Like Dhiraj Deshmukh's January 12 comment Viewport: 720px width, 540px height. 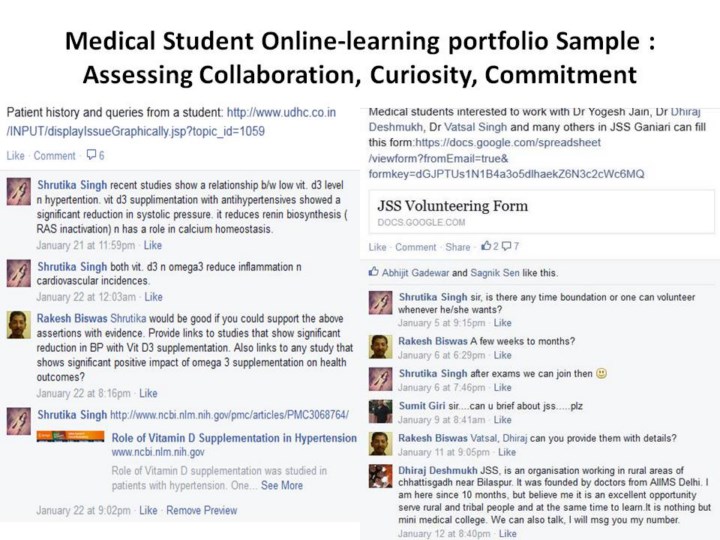(508, 534)
